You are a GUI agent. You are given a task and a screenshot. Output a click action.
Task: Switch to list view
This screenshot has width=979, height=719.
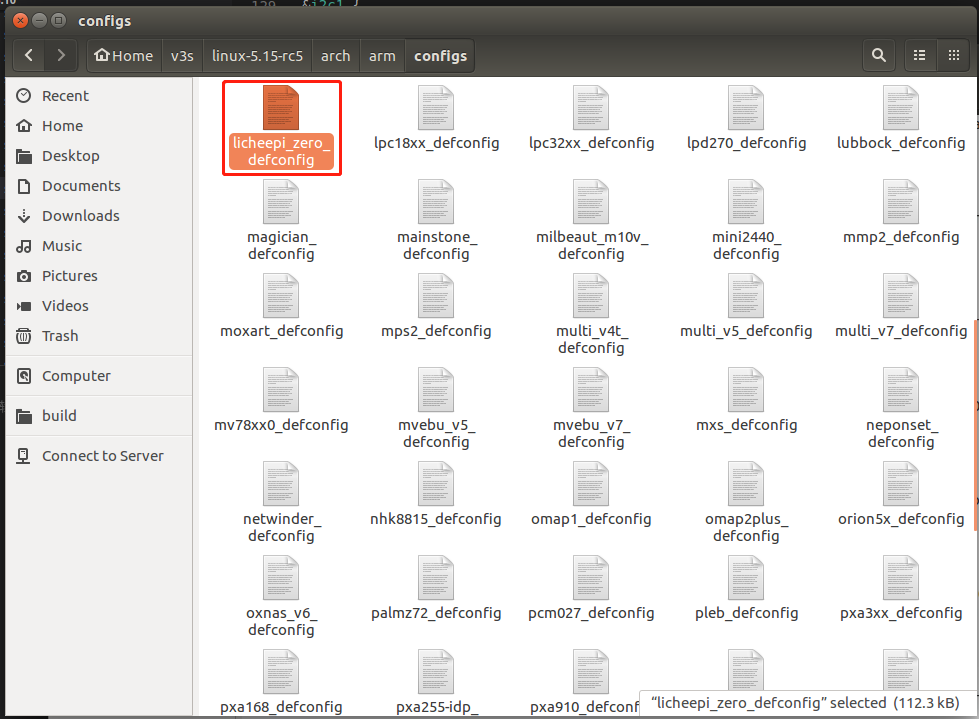(919, 55)
